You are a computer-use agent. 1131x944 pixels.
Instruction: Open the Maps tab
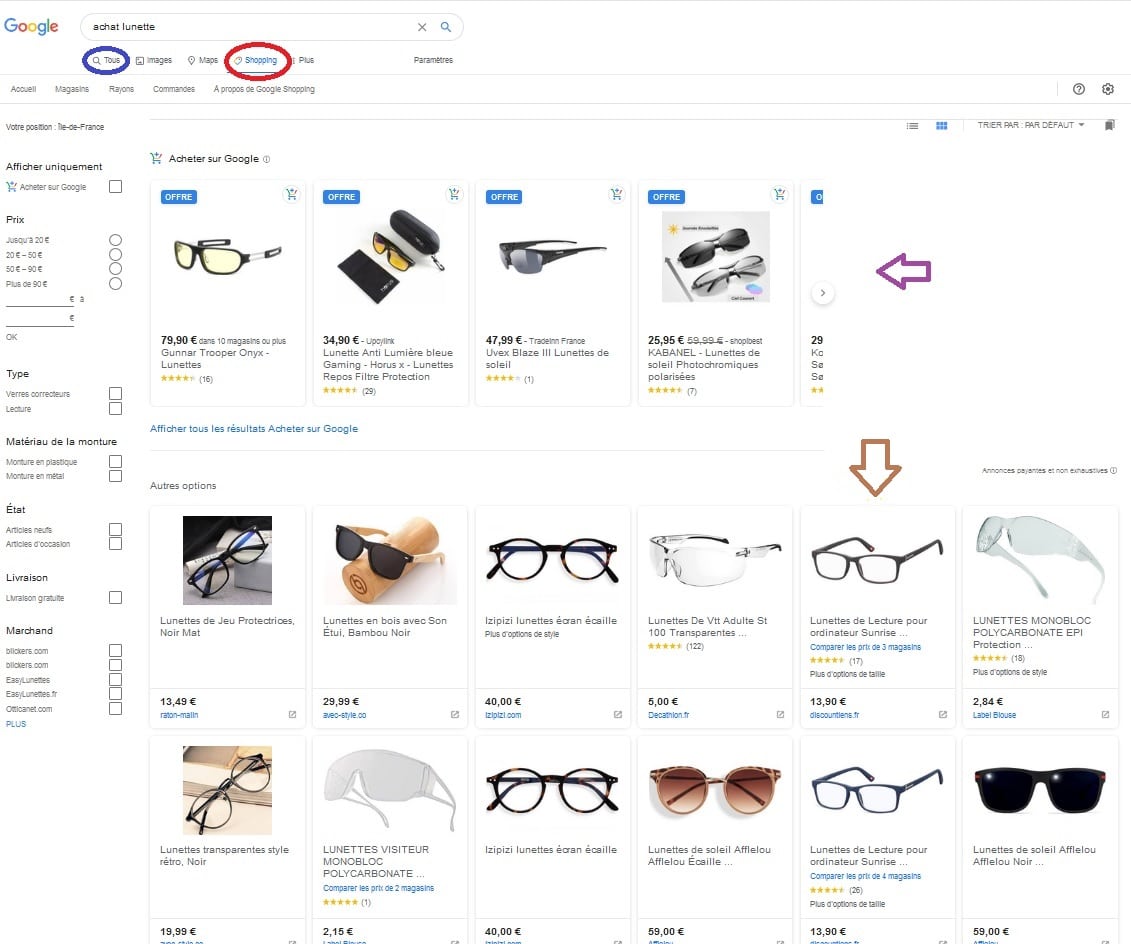tap(202, 60)
